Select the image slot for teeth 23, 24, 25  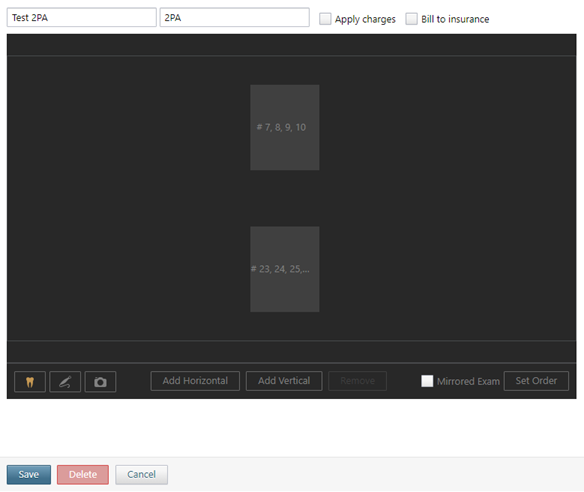click(285, 269)
